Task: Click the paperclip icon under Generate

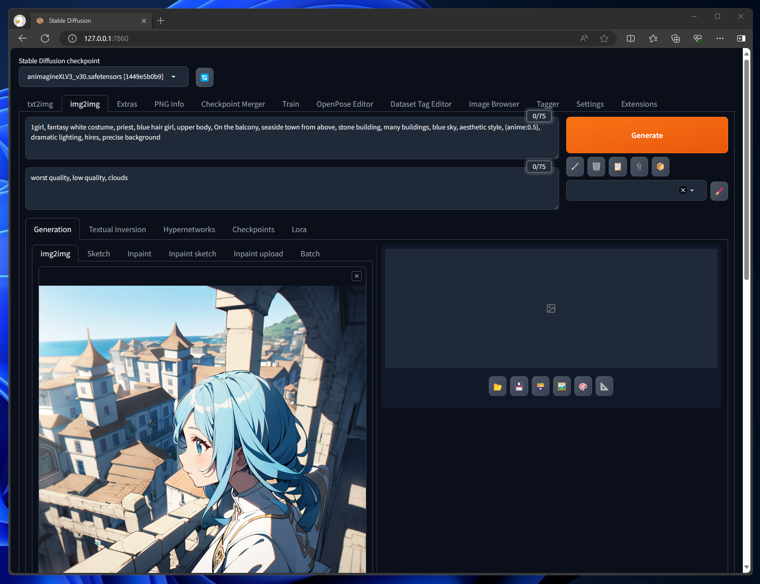Action: click(x=639, y=167)
